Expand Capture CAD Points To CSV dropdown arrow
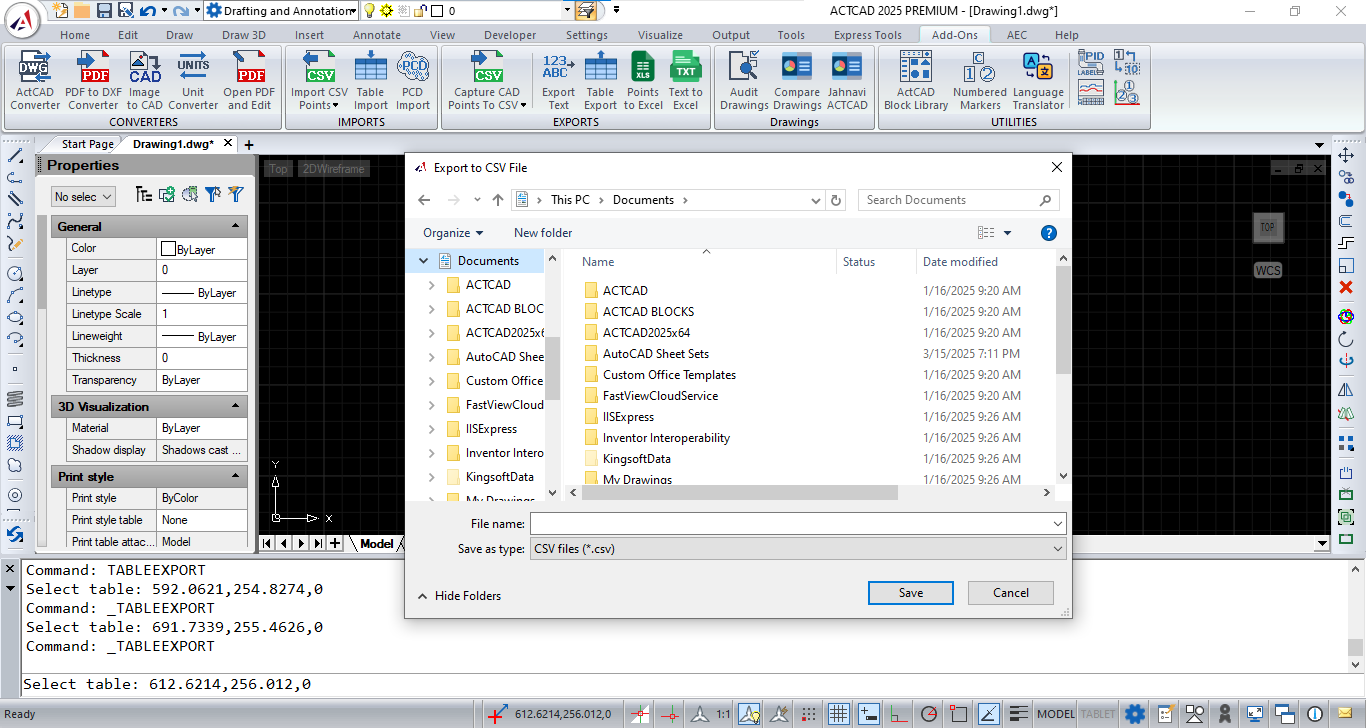This screenshot has height=728, width=1366. click(x=524, y=105)
